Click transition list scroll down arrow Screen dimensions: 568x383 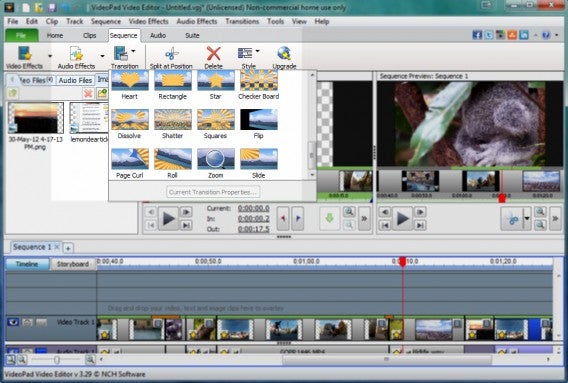[312, 175]
